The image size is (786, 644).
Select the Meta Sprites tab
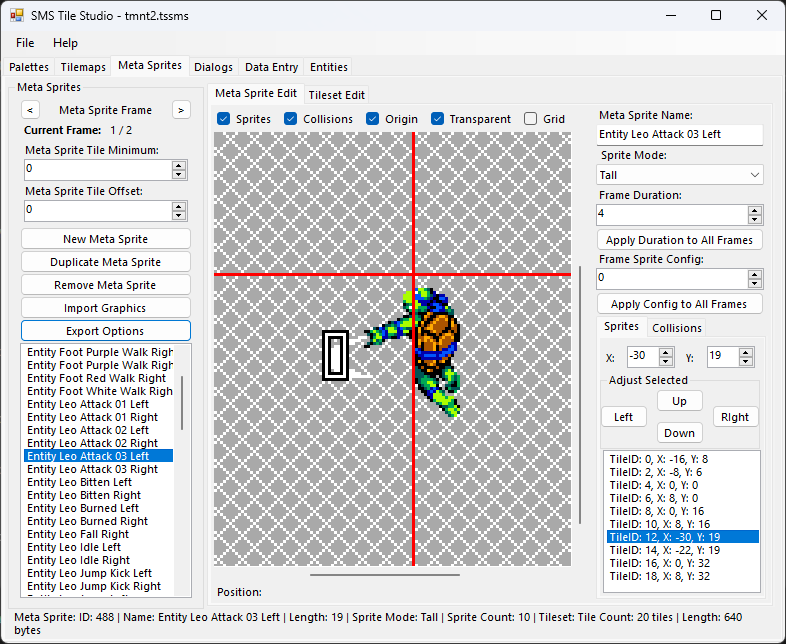(150, 65)
